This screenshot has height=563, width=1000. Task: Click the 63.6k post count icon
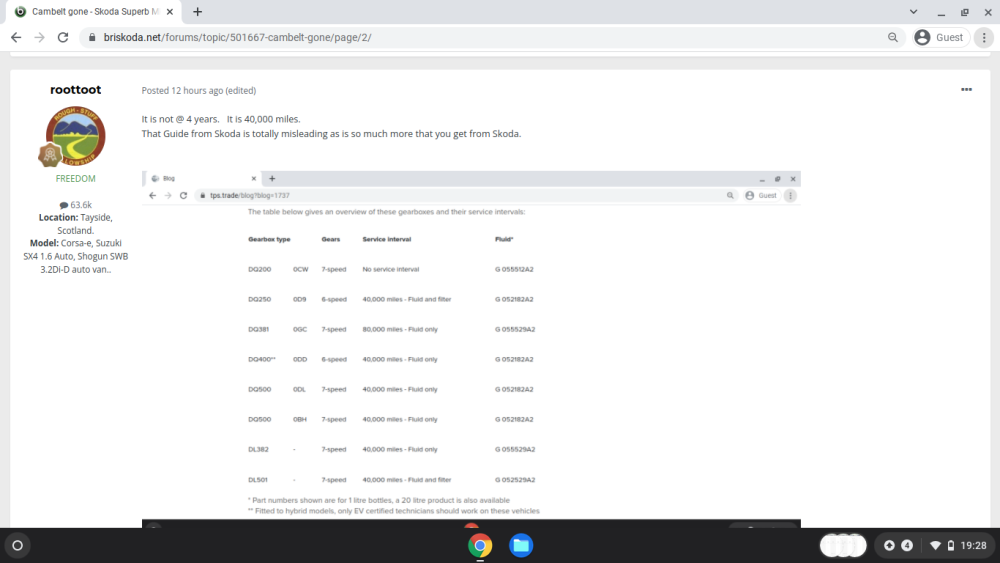click(x=64, y=205)
